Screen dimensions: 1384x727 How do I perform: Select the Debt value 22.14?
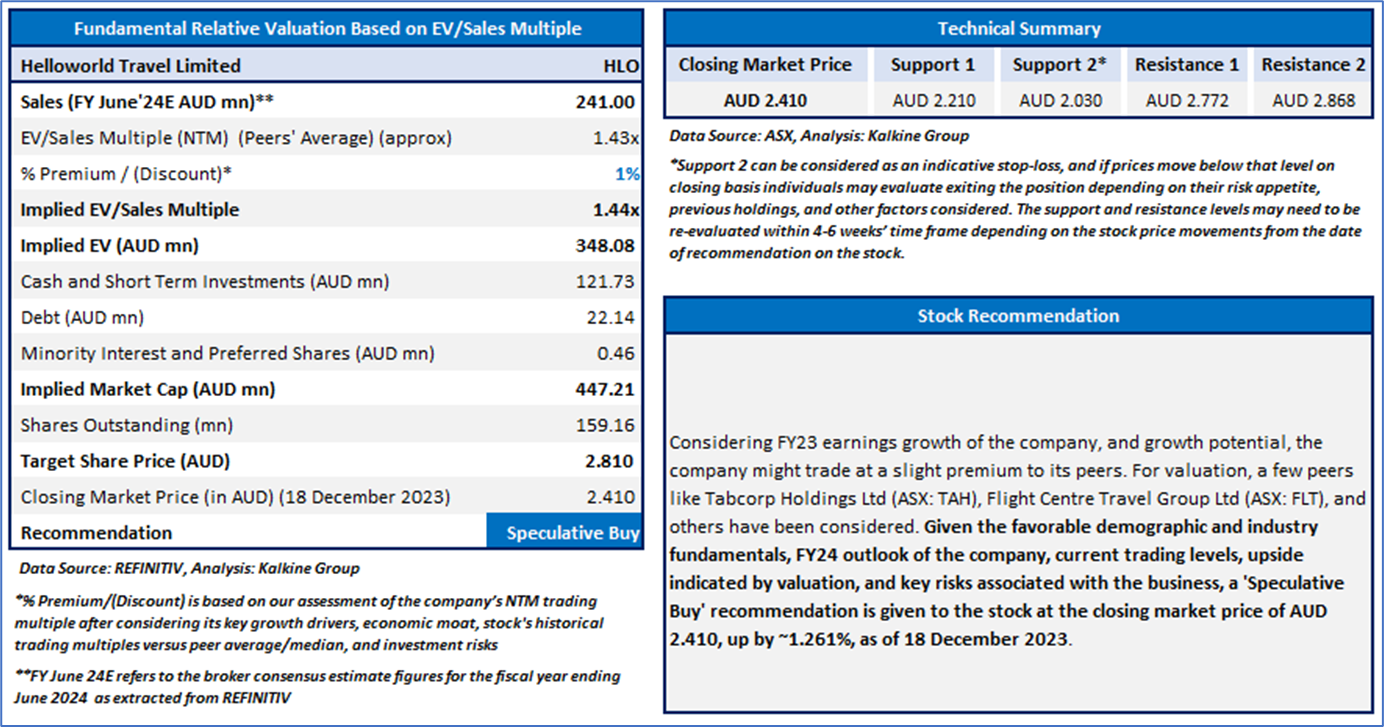pos(612,318)
